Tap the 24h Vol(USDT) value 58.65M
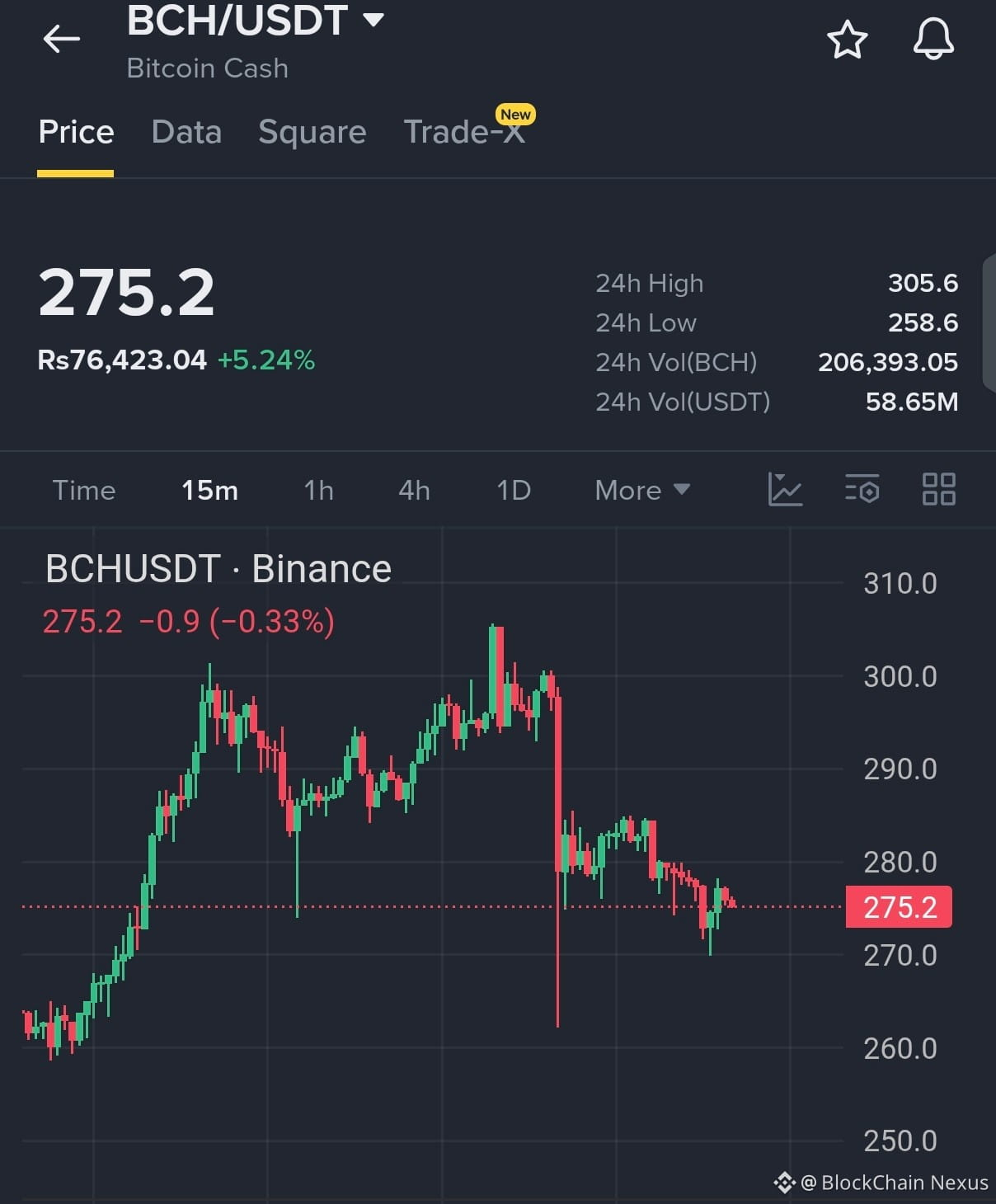 point(912,402)
